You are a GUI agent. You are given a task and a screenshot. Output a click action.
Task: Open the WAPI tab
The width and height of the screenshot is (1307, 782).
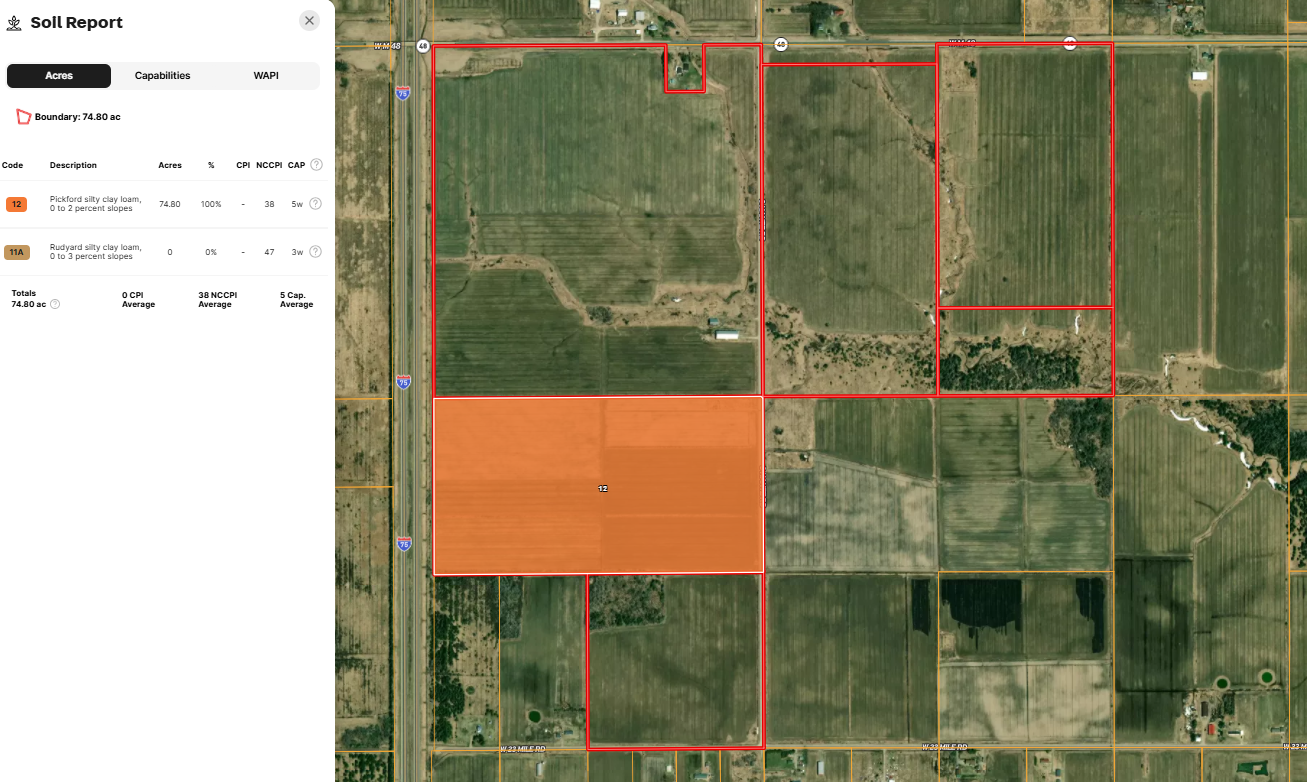pos(266,76)
